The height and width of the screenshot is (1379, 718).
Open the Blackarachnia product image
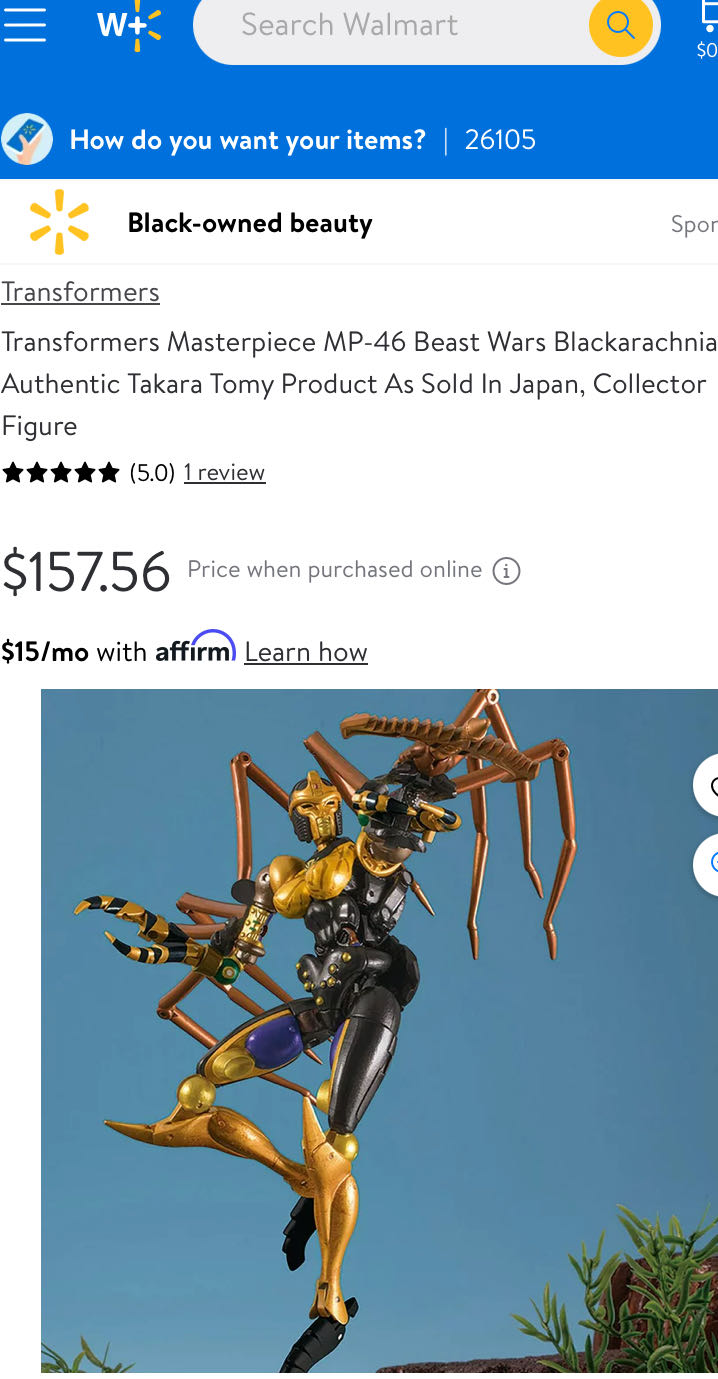click(x=379, y=1030)
